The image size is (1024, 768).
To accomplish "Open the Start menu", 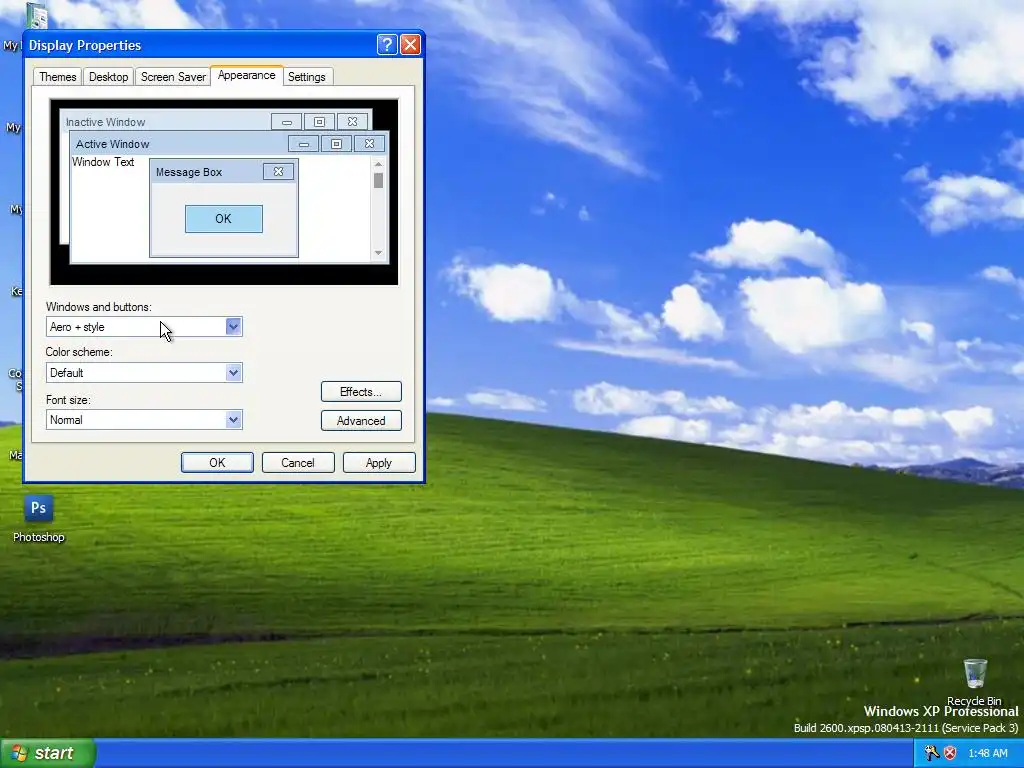I will click(x=47, y=754).
